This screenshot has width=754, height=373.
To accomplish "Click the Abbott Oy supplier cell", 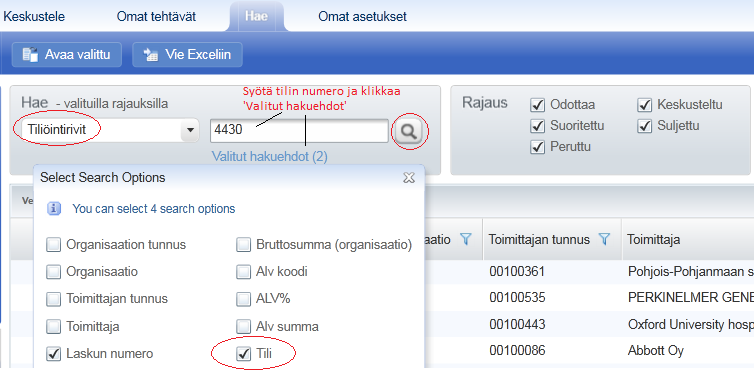I will coord(656,350).
